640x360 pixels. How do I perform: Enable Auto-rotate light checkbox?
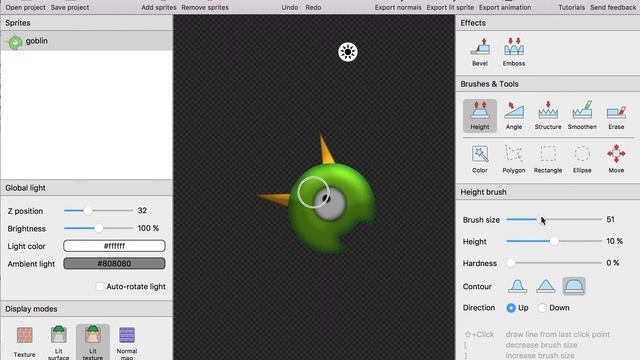(x=100, y=287)
